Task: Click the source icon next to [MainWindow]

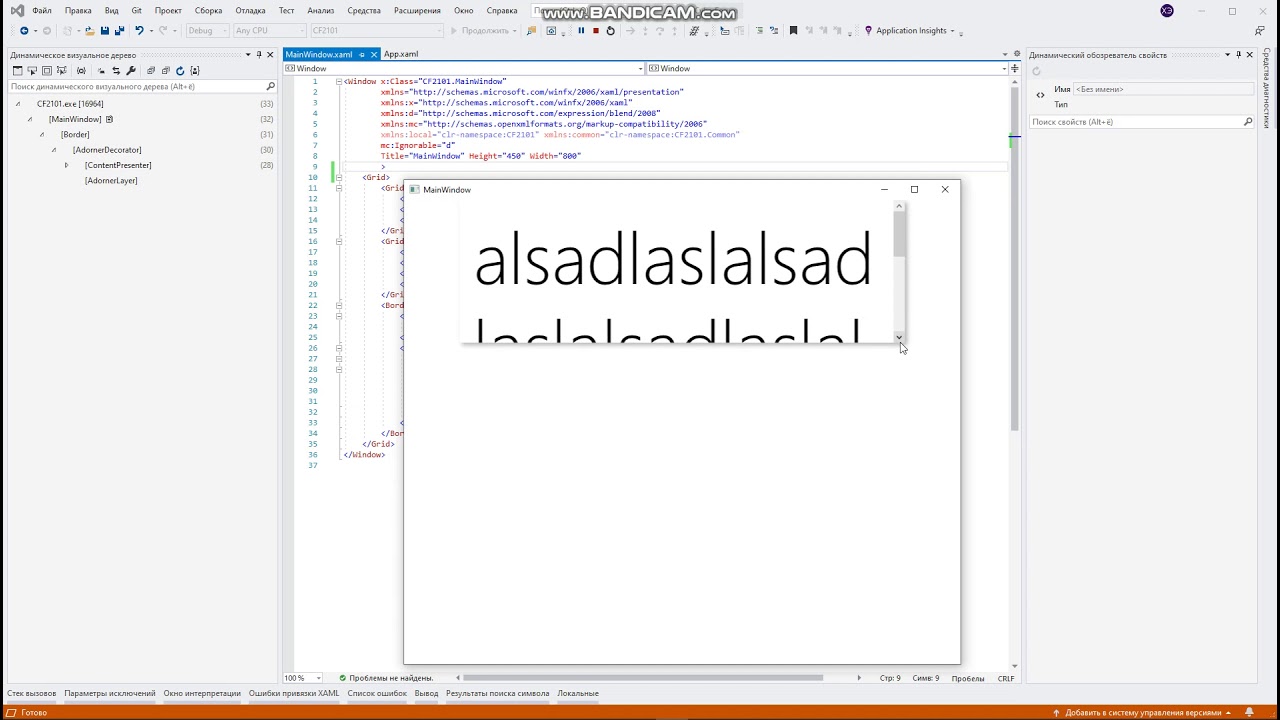Action: 110,119
